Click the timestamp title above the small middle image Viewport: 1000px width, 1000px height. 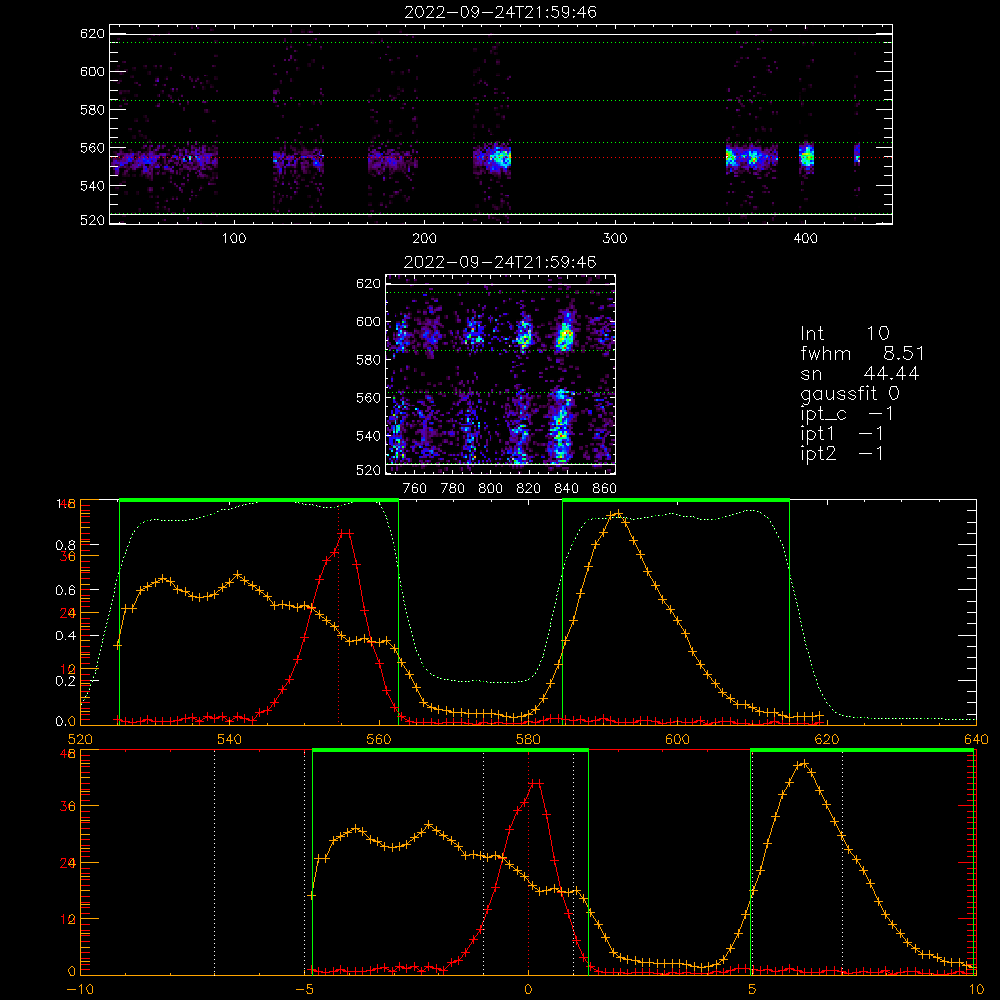[x=500, y=262]
